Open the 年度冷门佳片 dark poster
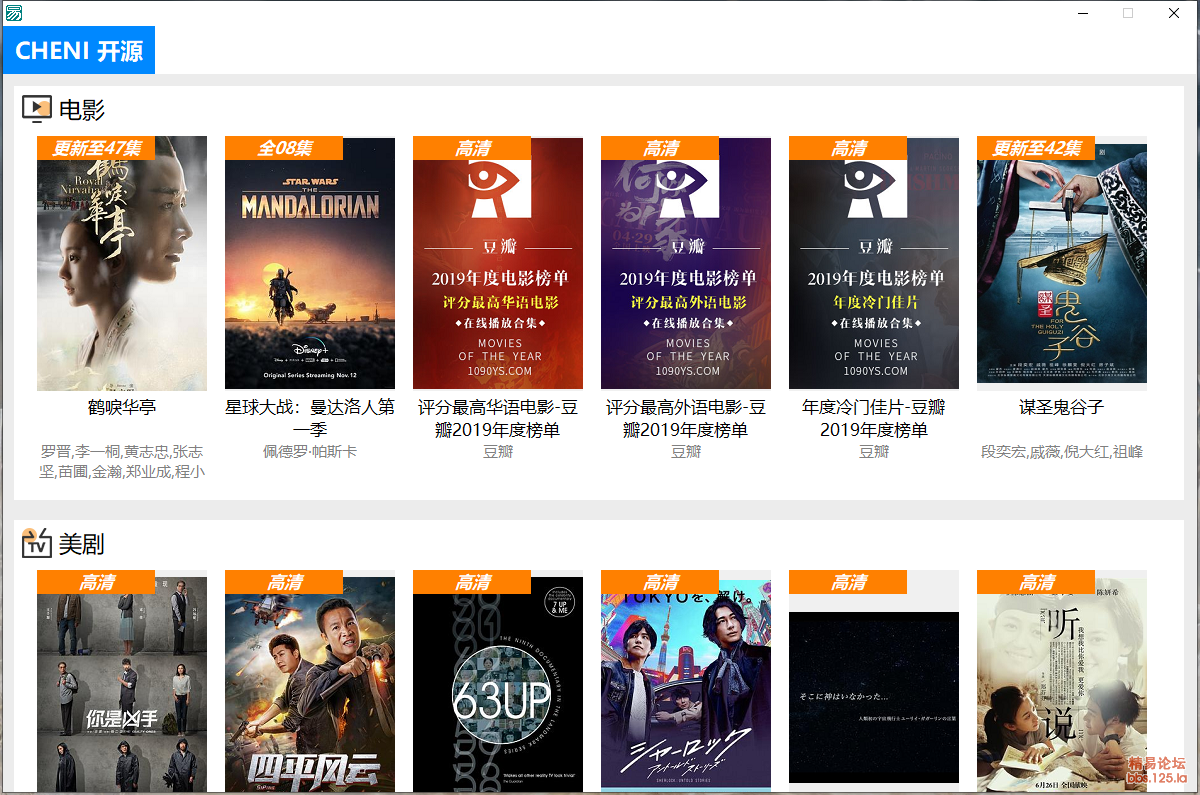Viewport: 1200px width, 795px height. [874, 263]
